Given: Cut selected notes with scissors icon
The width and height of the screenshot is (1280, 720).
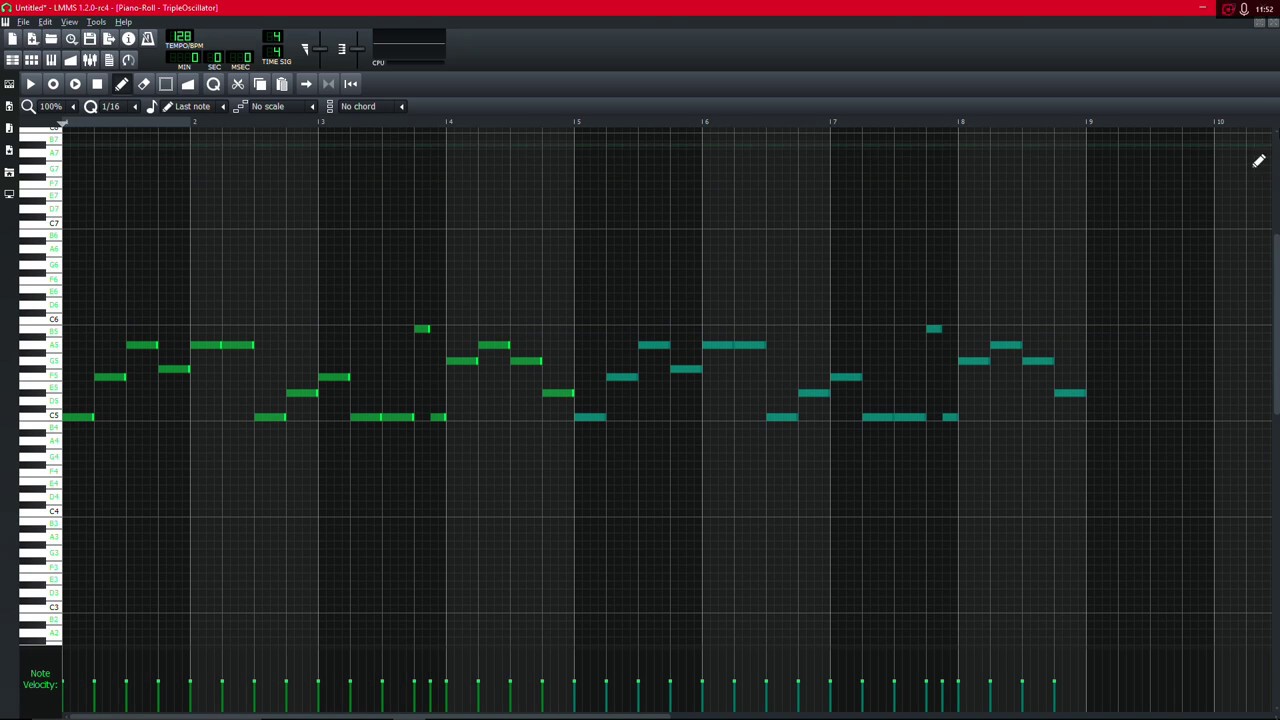Looking at the screenshot, I should click(x=238, y=84).
